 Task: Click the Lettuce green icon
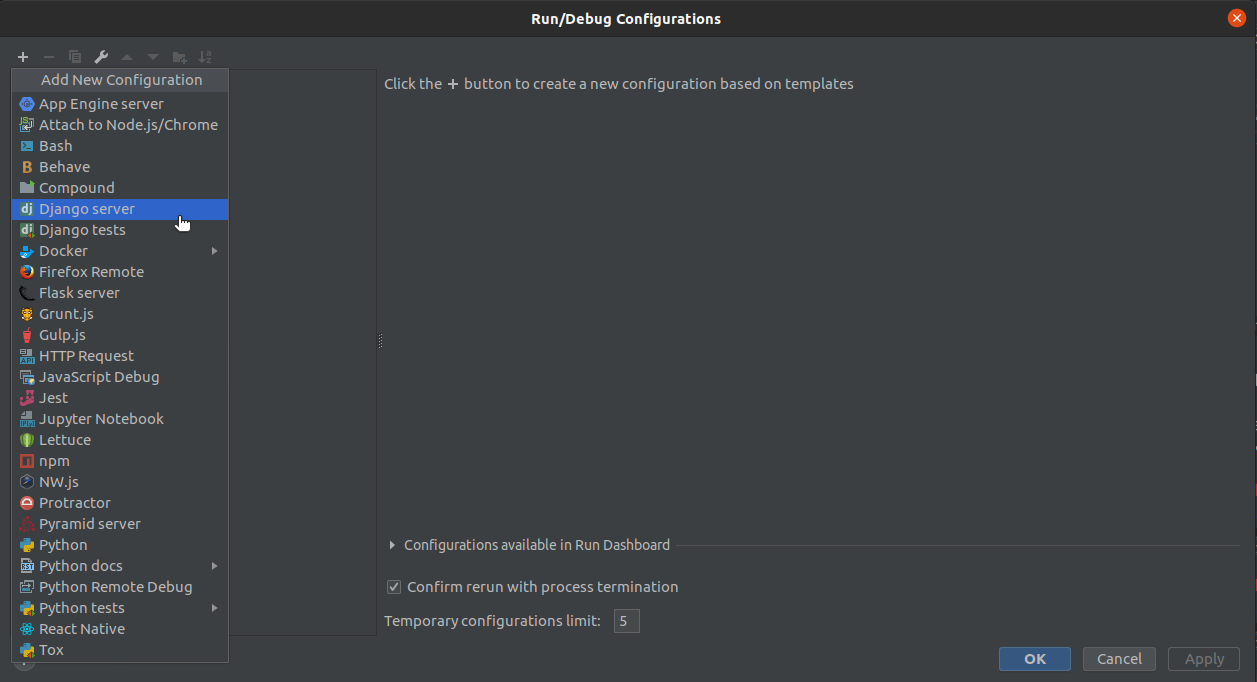coord(27,440)
